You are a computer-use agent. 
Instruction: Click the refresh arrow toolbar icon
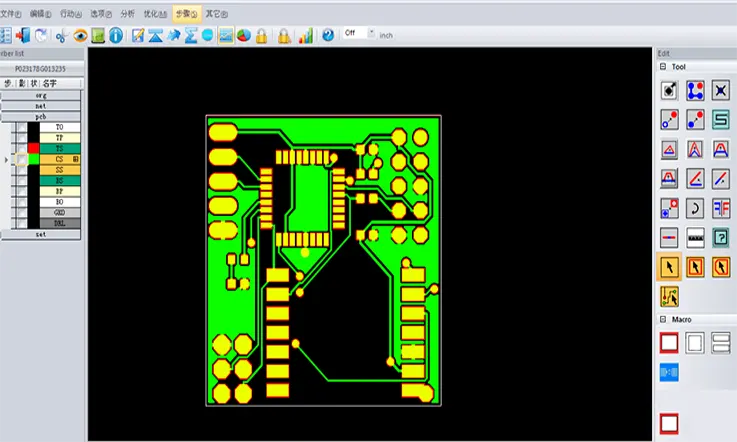41,35
